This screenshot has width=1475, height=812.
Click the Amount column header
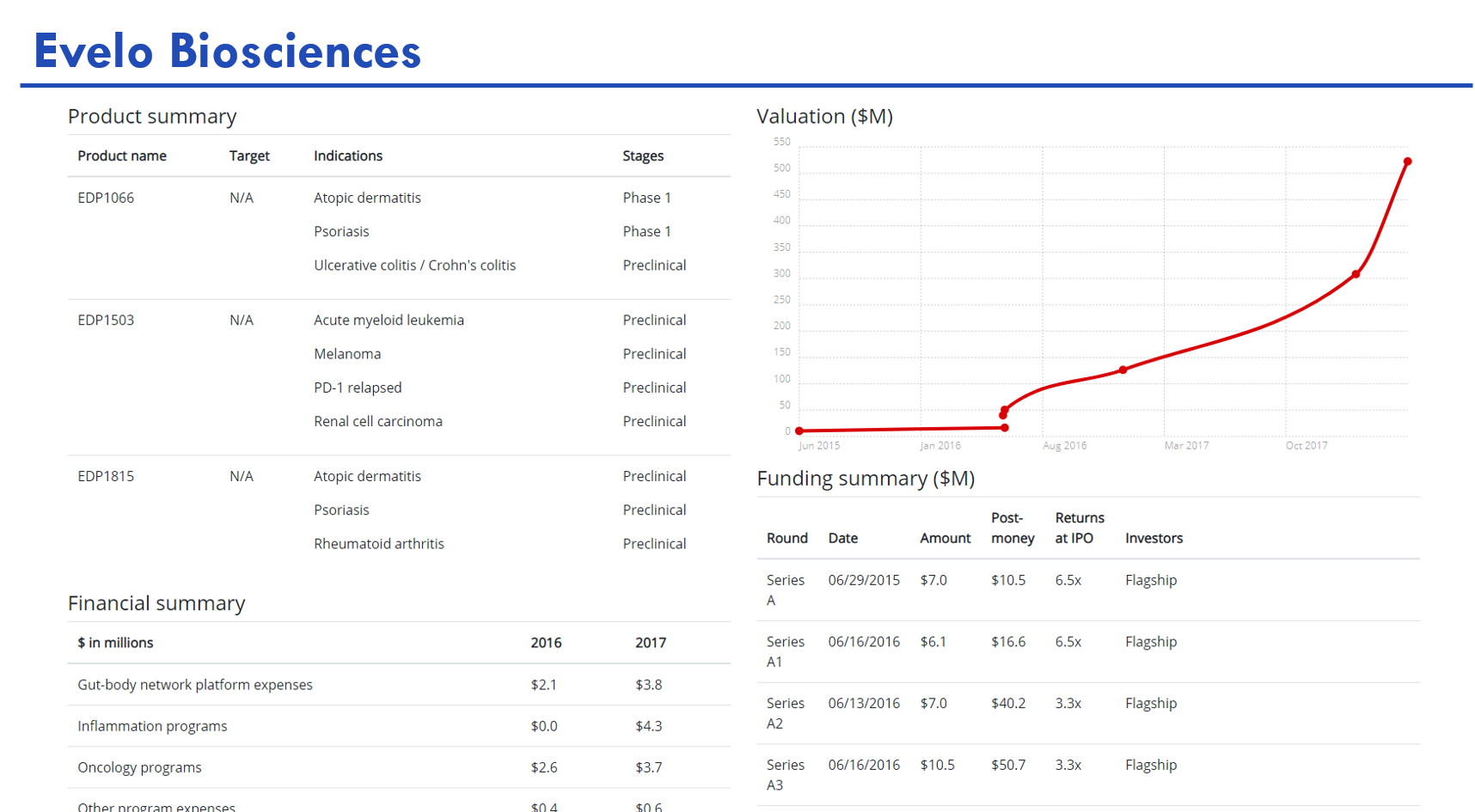pos(946,538)
